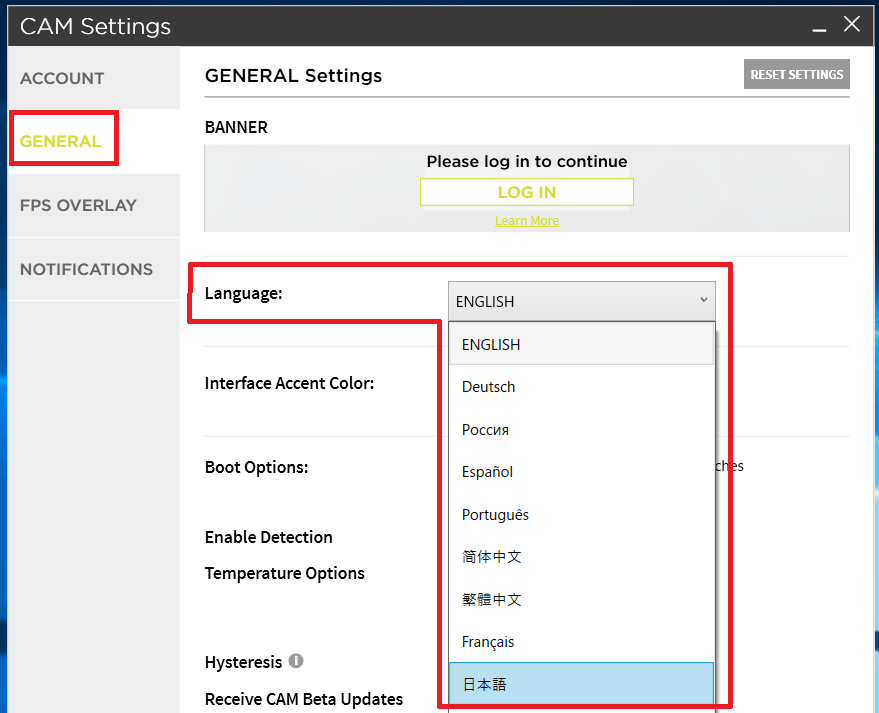Close the CAM Settings window

point(852,24)
